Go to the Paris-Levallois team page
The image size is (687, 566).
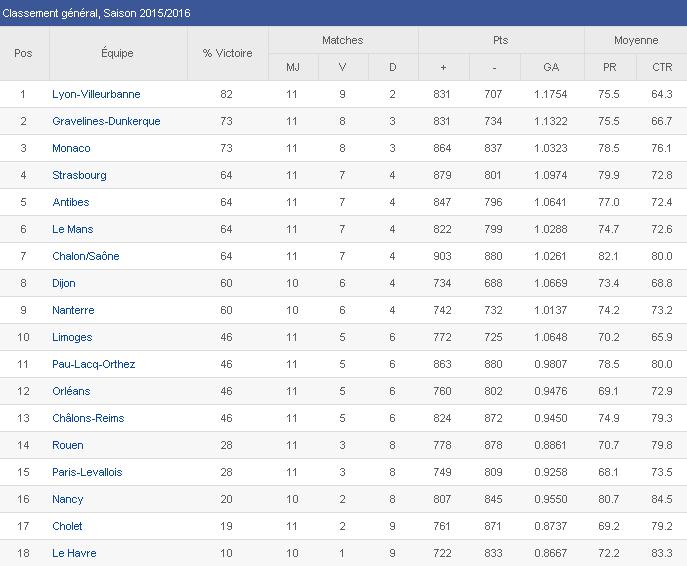[87, 472]
